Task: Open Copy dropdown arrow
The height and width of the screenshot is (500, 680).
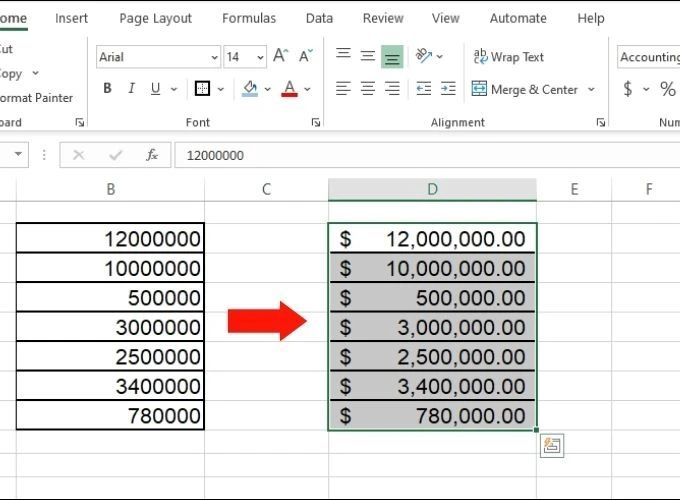Action: (x=36, y=73)
